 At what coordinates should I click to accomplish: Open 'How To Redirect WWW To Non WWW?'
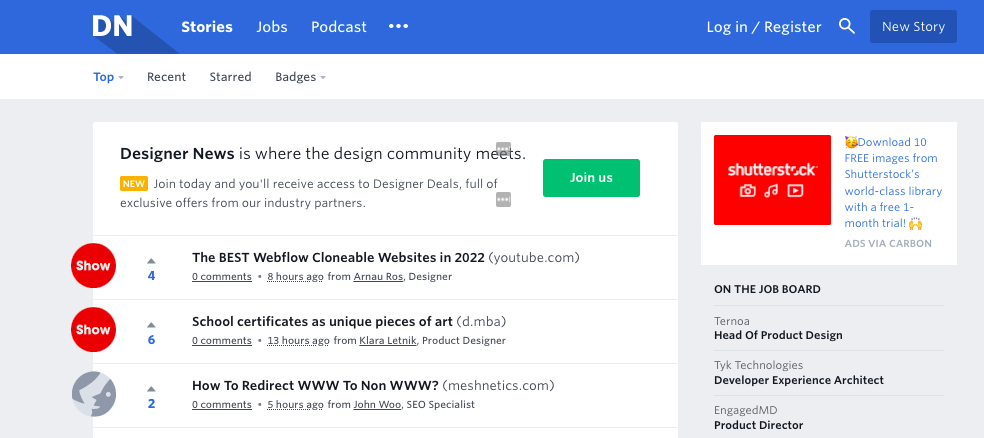[315, 385]
